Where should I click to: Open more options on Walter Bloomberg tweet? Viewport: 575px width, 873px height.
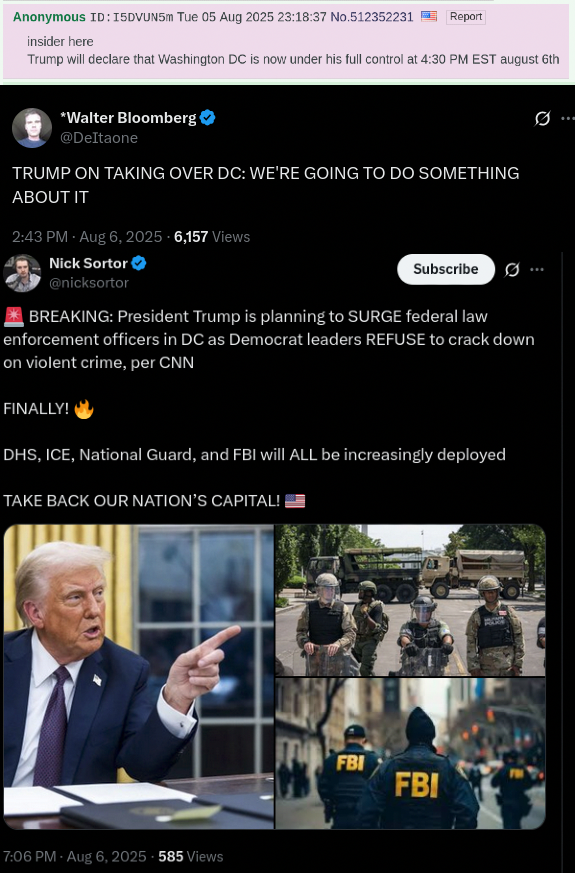[568, 118]
